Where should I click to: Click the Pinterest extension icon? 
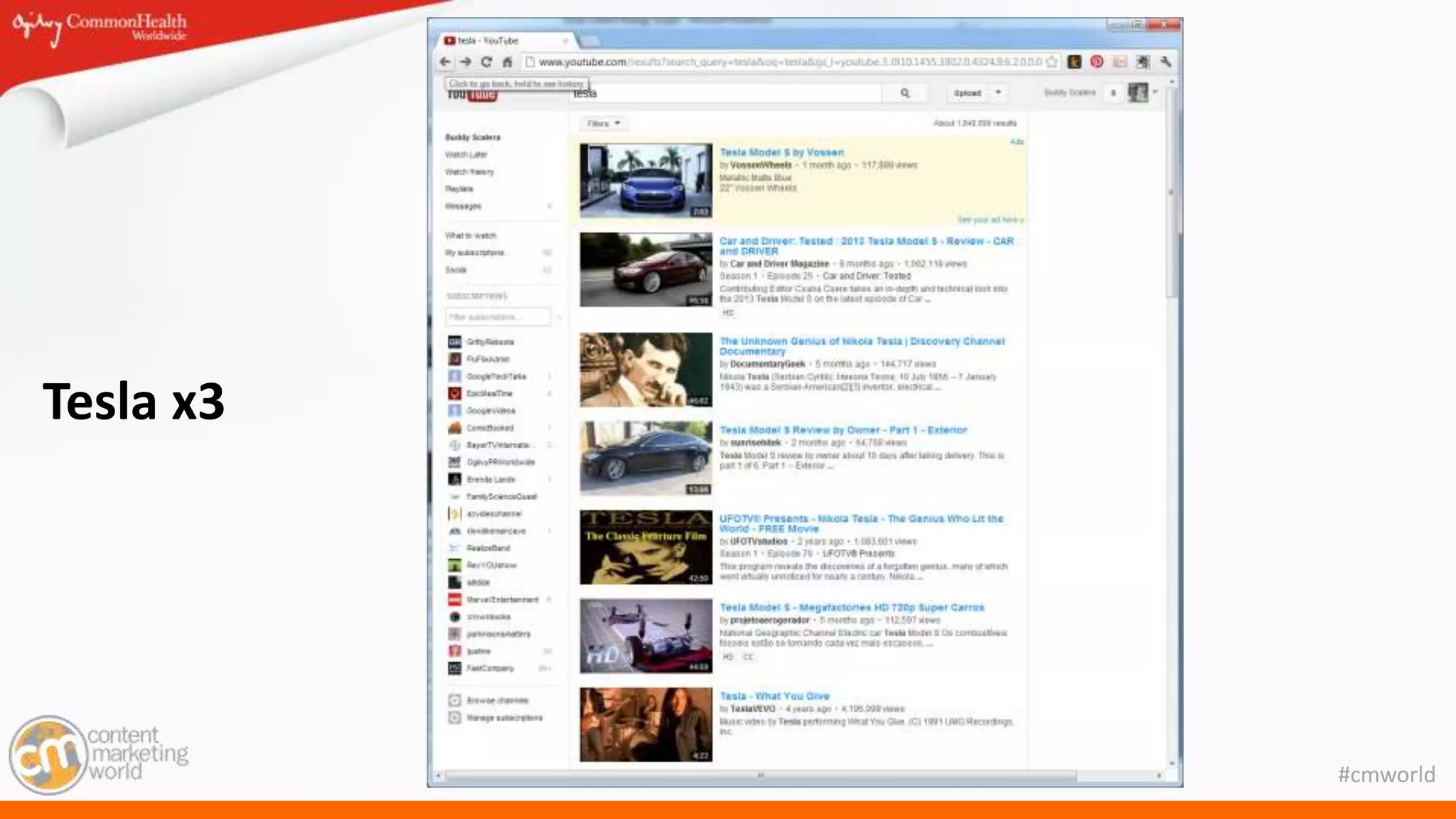click(x=1097, y=62)
